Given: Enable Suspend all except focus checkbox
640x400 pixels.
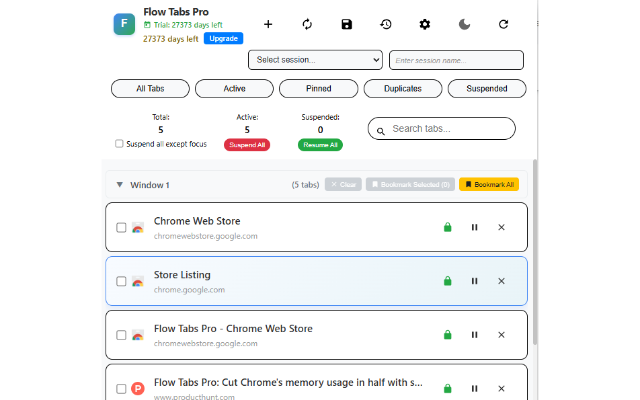Looking at the screenshot, I should point(119,144).
